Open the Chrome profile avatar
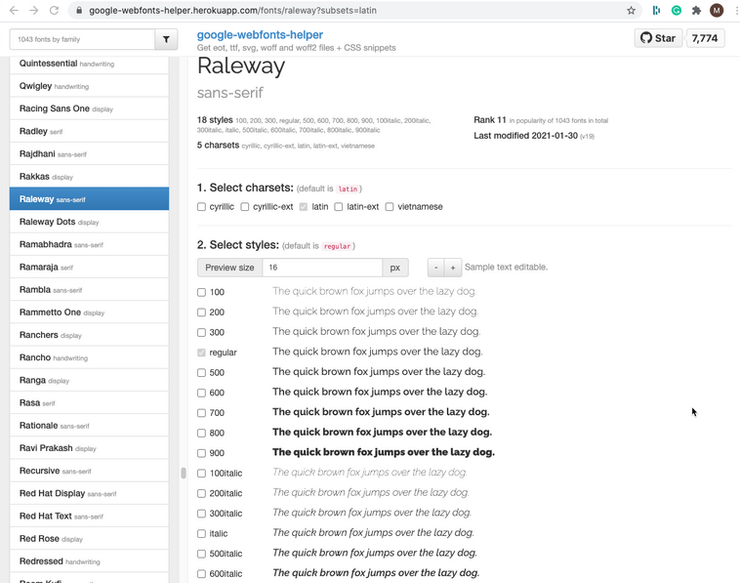The width and height of the screenshot is (740, 583). click(x=716, y=10)
